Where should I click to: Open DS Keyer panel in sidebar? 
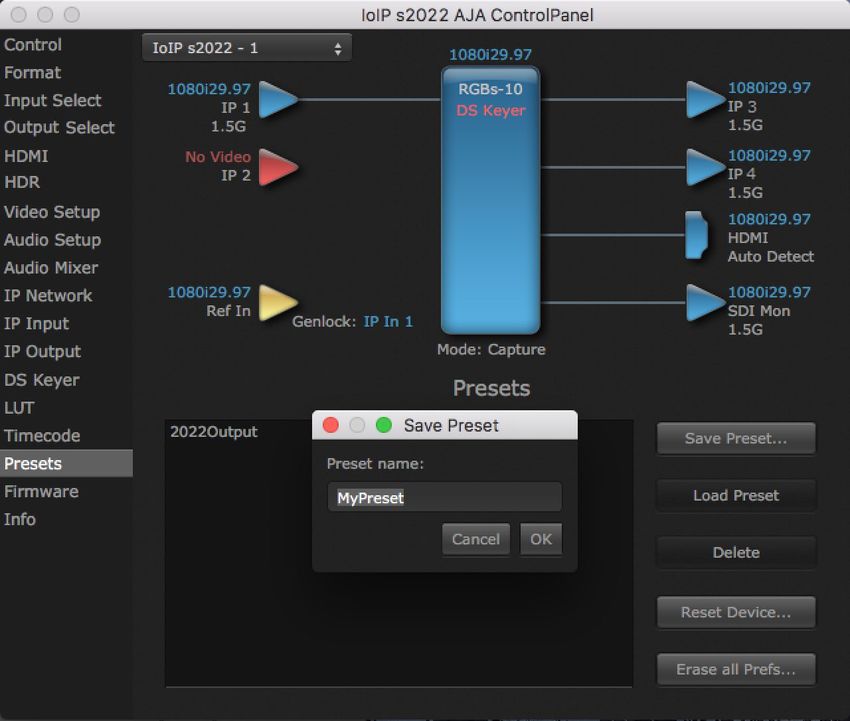click(x=42, y=379)
